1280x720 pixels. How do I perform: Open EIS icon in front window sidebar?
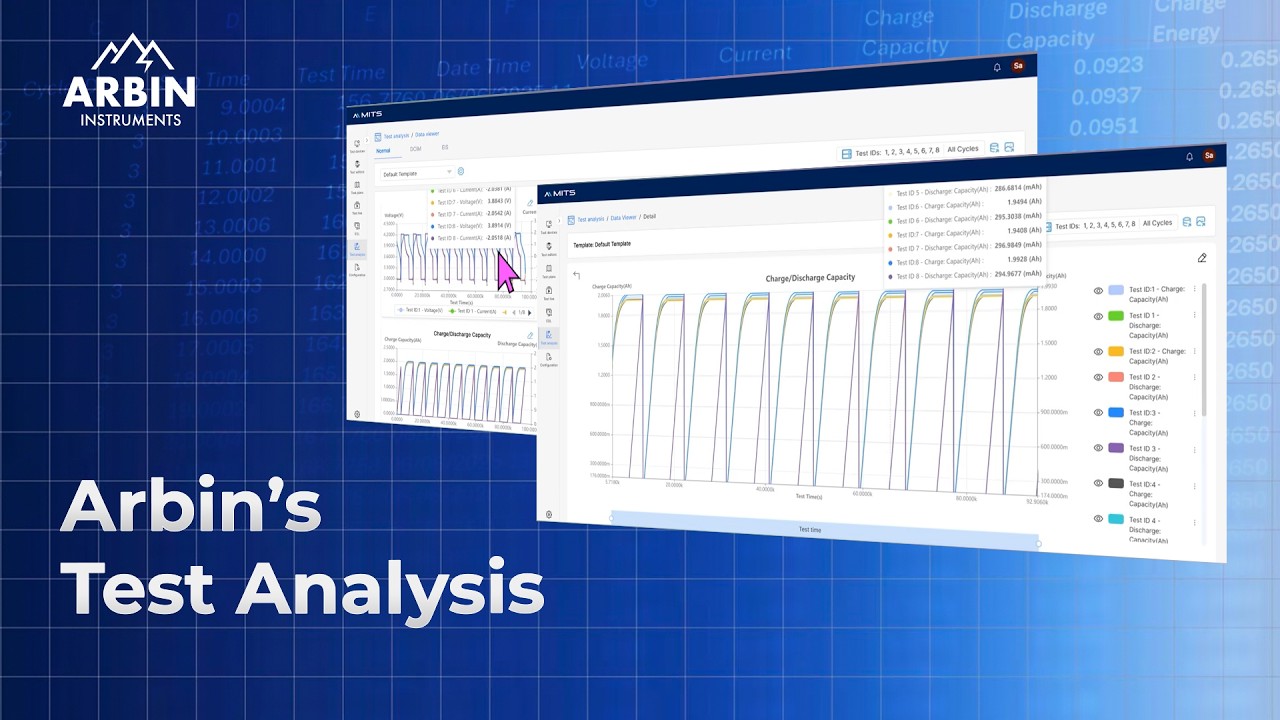(549, 316)
